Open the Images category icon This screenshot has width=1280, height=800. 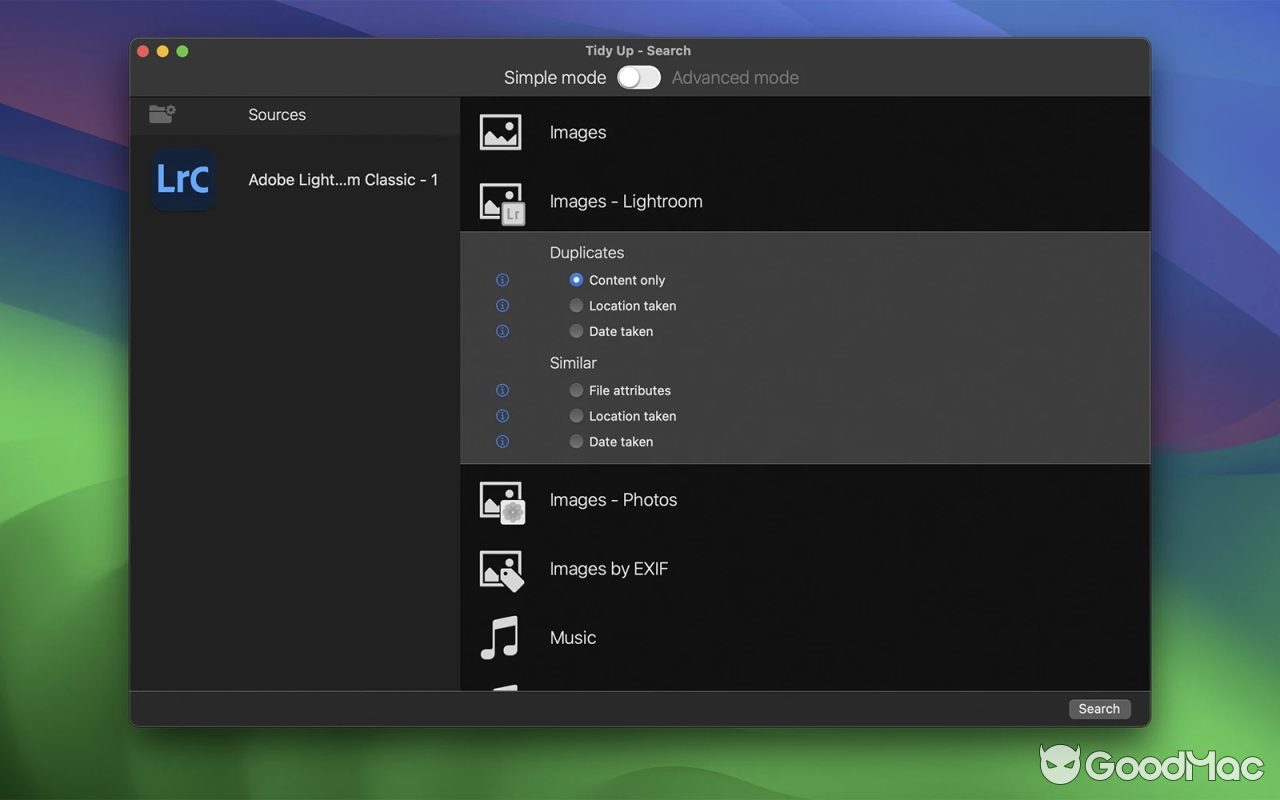(x=500, y=131)
